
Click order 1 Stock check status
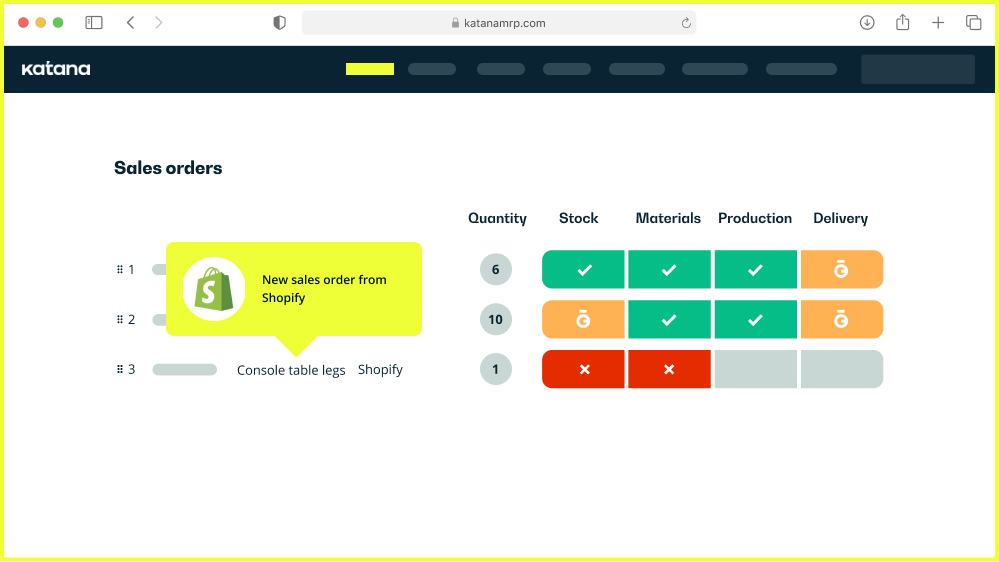pos(584,270)
